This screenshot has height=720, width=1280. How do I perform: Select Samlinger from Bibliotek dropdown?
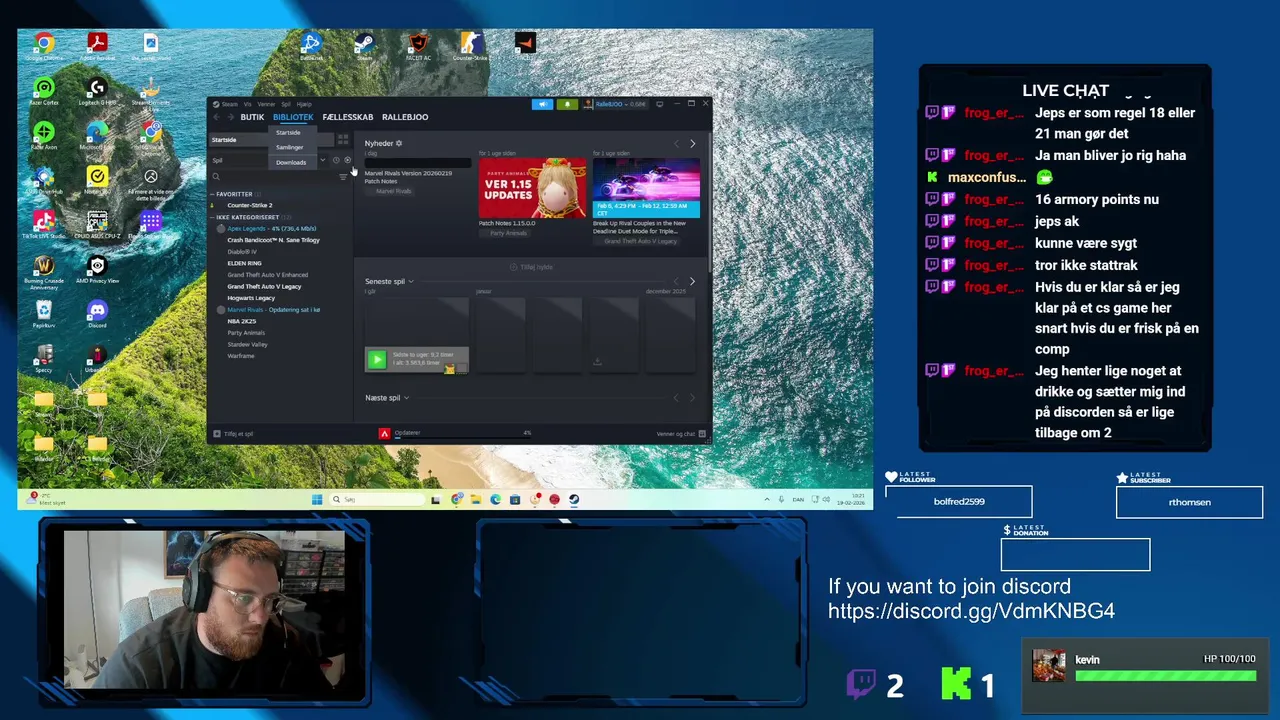[290, 147]
